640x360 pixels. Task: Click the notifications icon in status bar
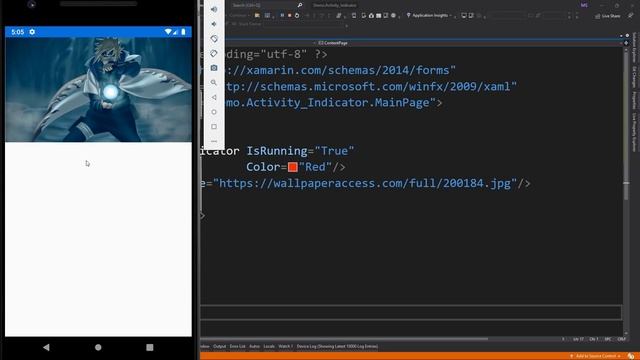tap(631, 356)
